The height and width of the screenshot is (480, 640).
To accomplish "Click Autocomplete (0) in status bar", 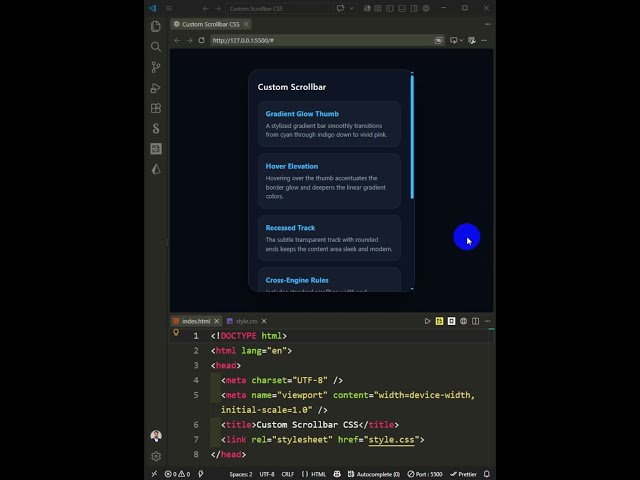I will (x=373, y=474).
